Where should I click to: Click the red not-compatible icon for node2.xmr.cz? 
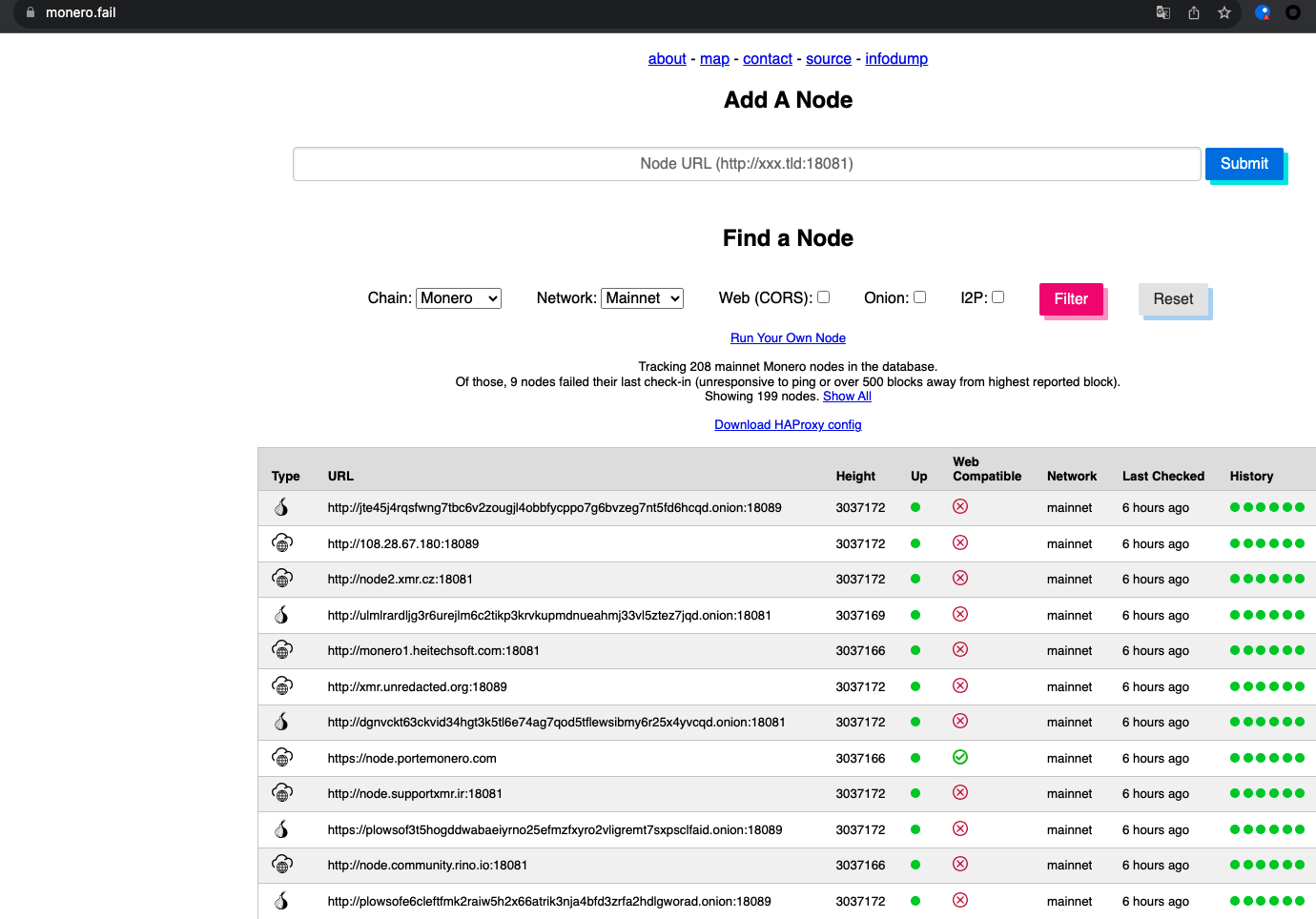click(x=960, y=578)
